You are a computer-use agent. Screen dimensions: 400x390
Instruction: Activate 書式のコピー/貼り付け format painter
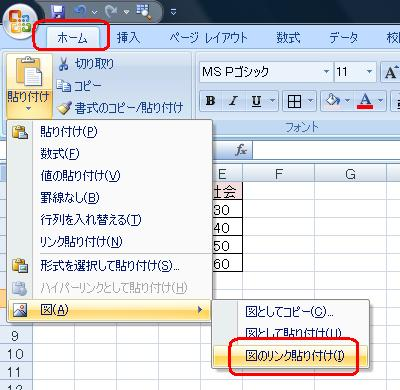coord(120,108)
